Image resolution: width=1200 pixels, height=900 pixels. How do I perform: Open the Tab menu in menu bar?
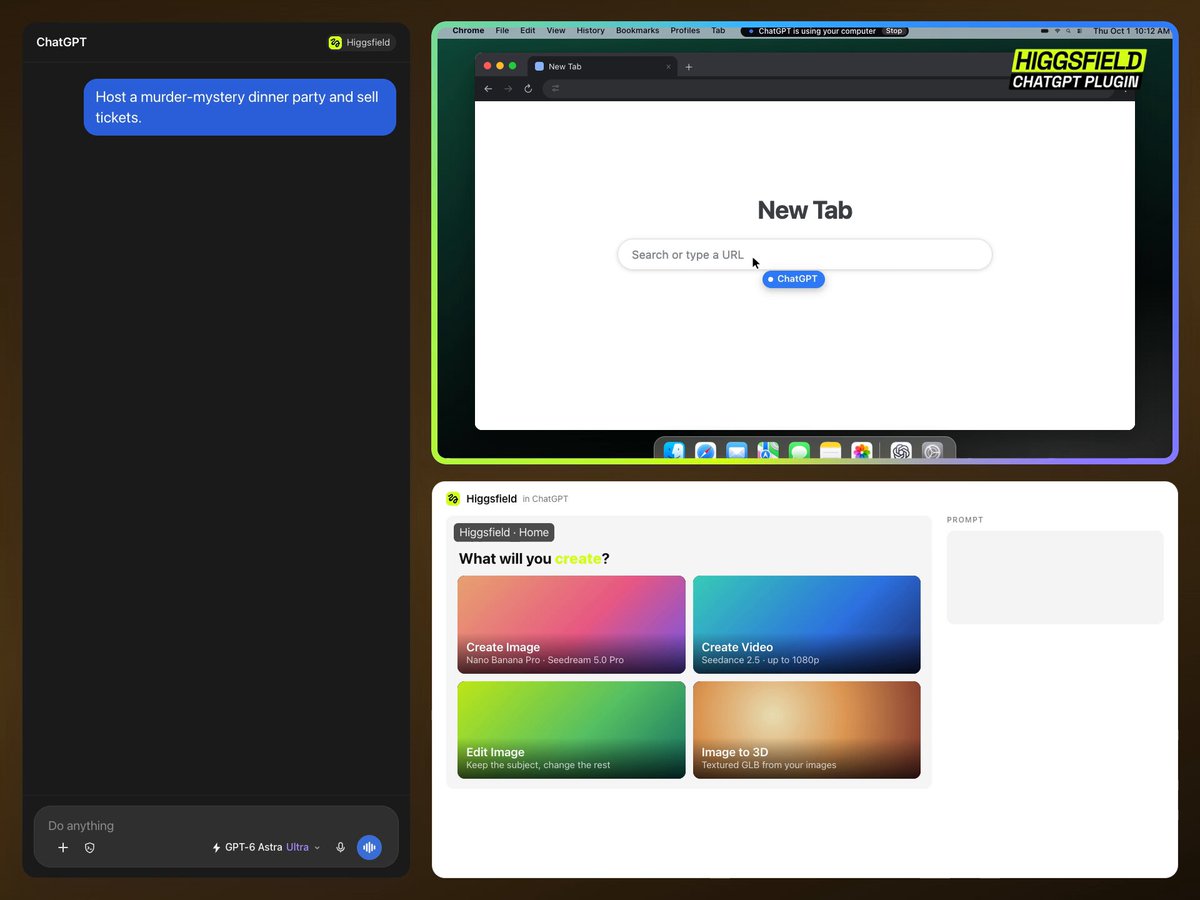click(718, 31)
